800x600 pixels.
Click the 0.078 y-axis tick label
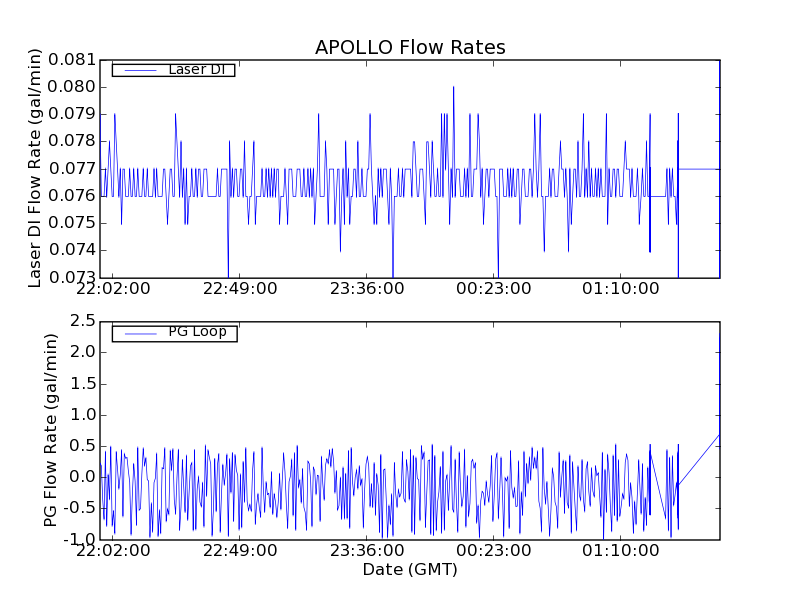tap(72, 141)
